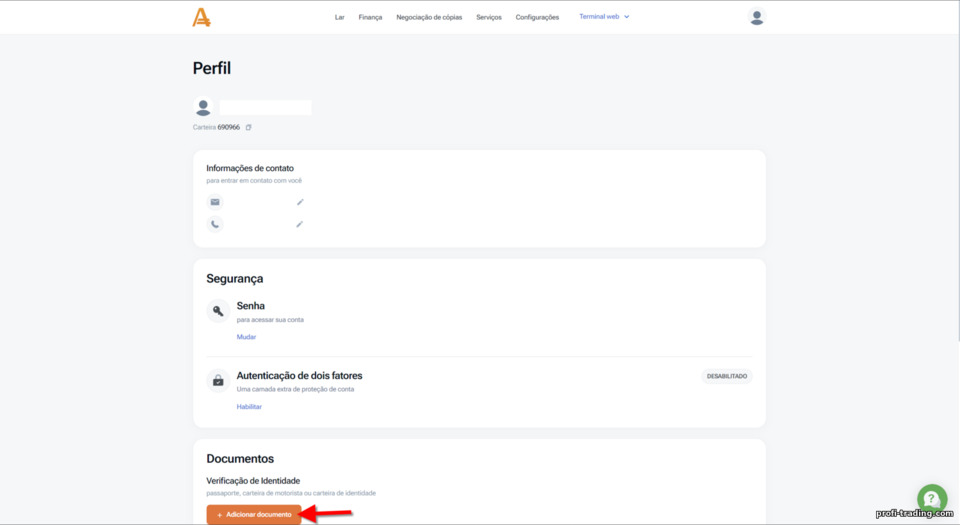Click the Perfil page heading
This screenshot has width=960, height=525.
[212, 68]
